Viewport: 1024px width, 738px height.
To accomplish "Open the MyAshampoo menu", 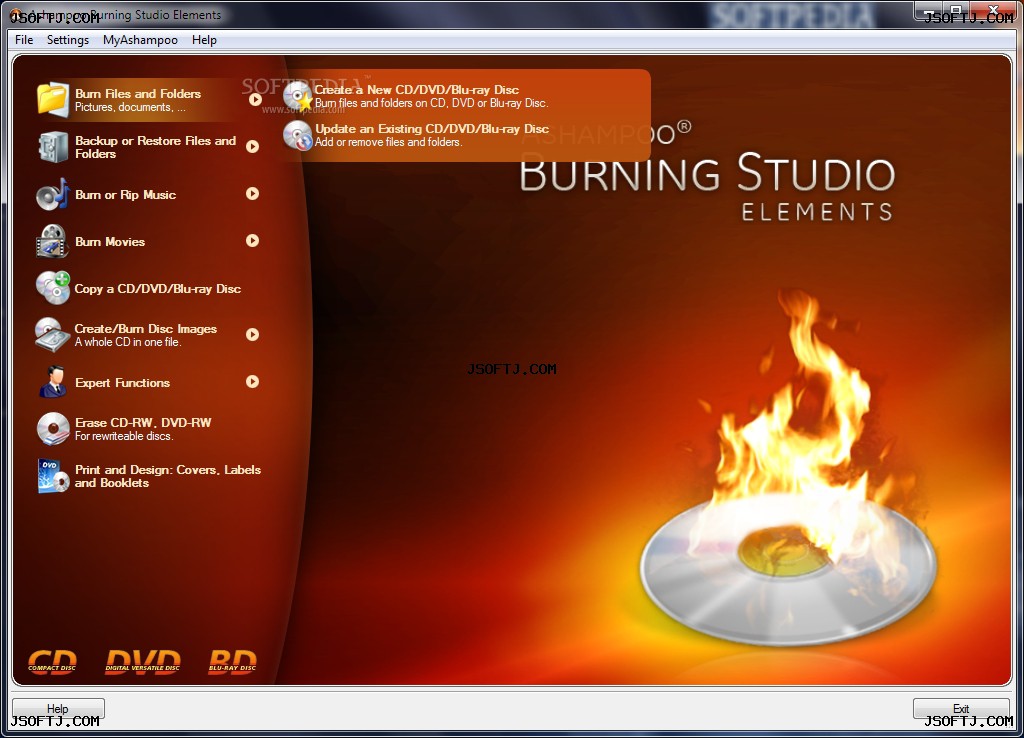I will (x=140, y=40).
